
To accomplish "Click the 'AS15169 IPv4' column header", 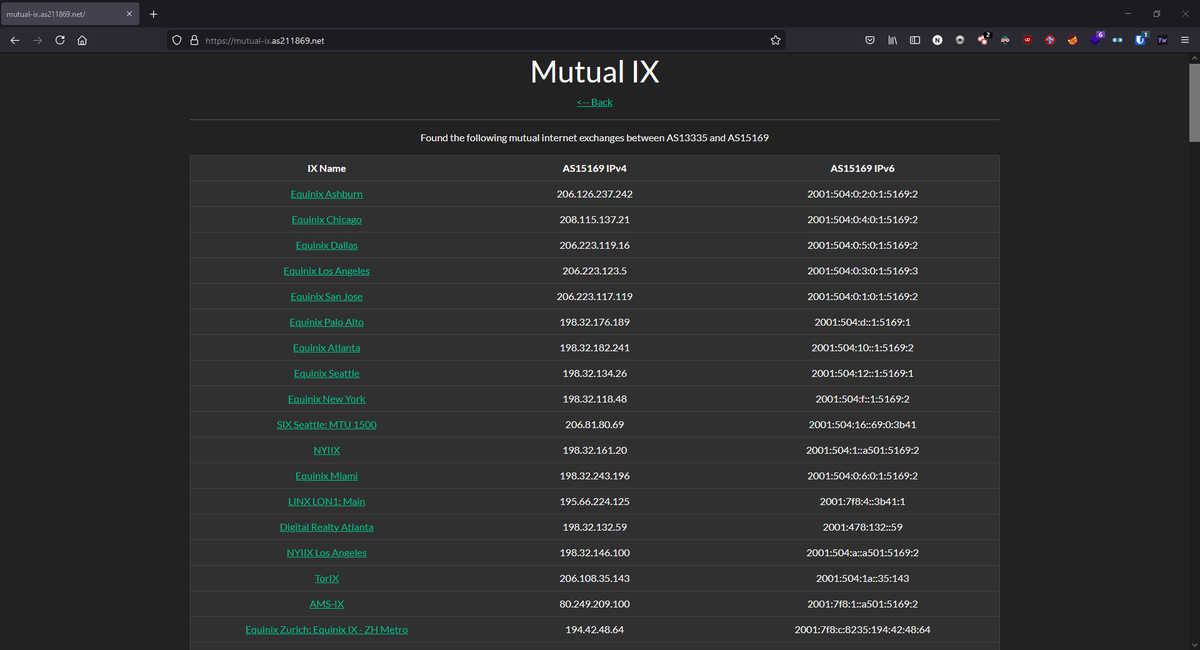I will tap(594, 168).
